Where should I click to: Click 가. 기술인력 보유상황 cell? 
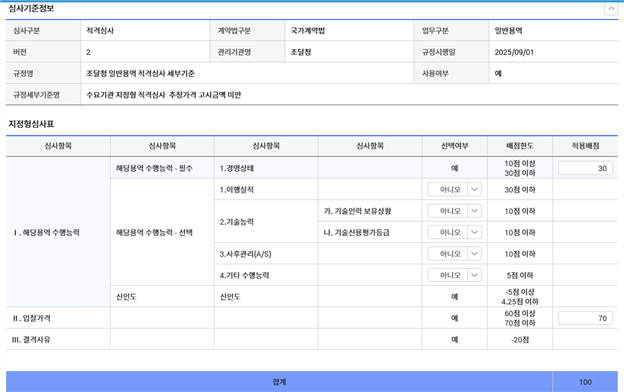(370, 211)
